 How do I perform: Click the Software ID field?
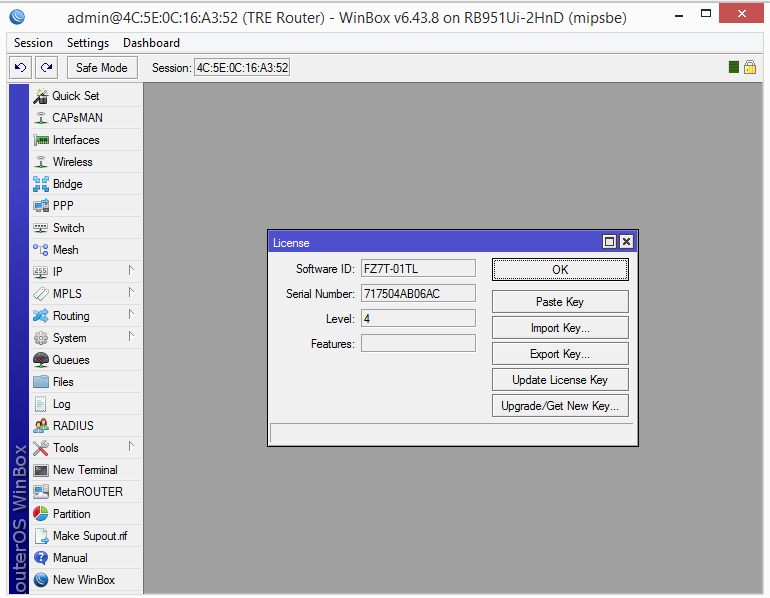coord(418,269)
